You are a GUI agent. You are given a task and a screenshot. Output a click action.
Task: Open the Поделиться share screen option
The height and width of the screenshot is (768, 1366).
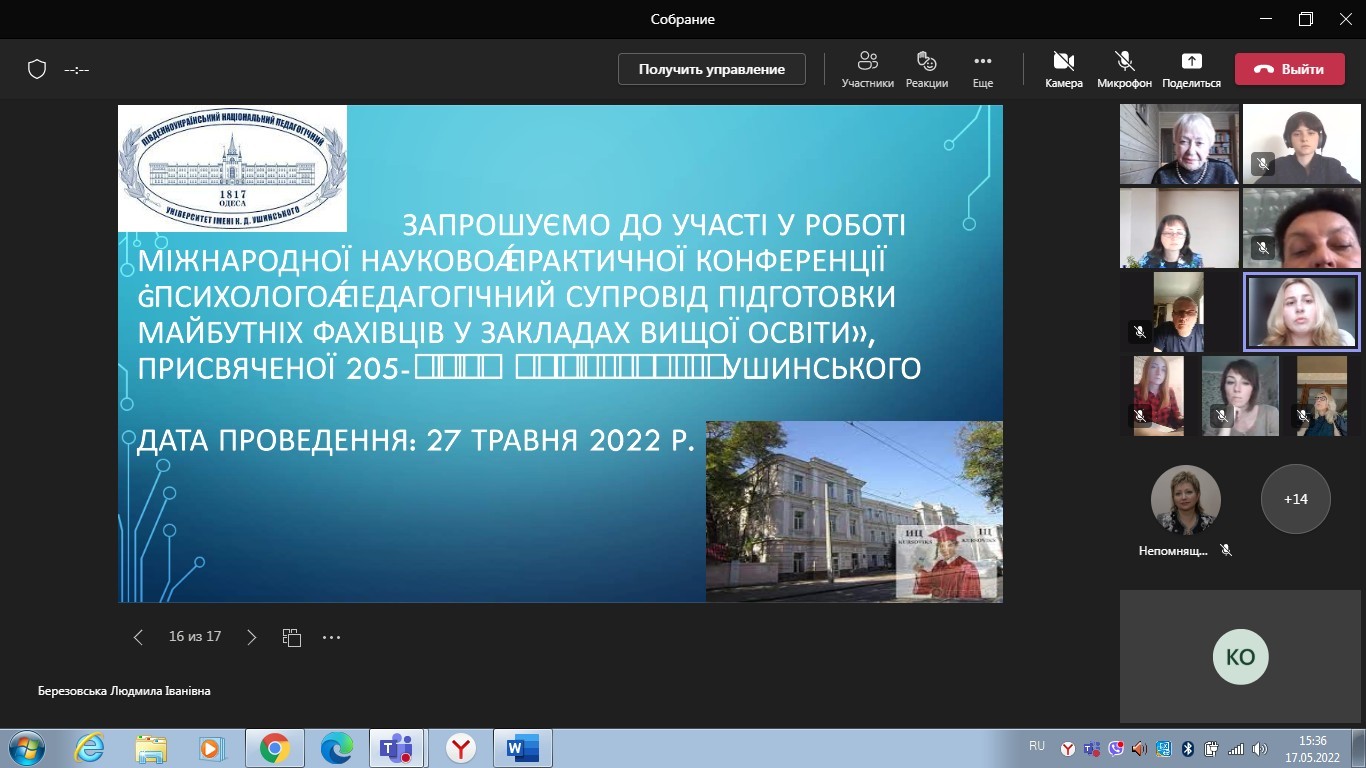1191,69
